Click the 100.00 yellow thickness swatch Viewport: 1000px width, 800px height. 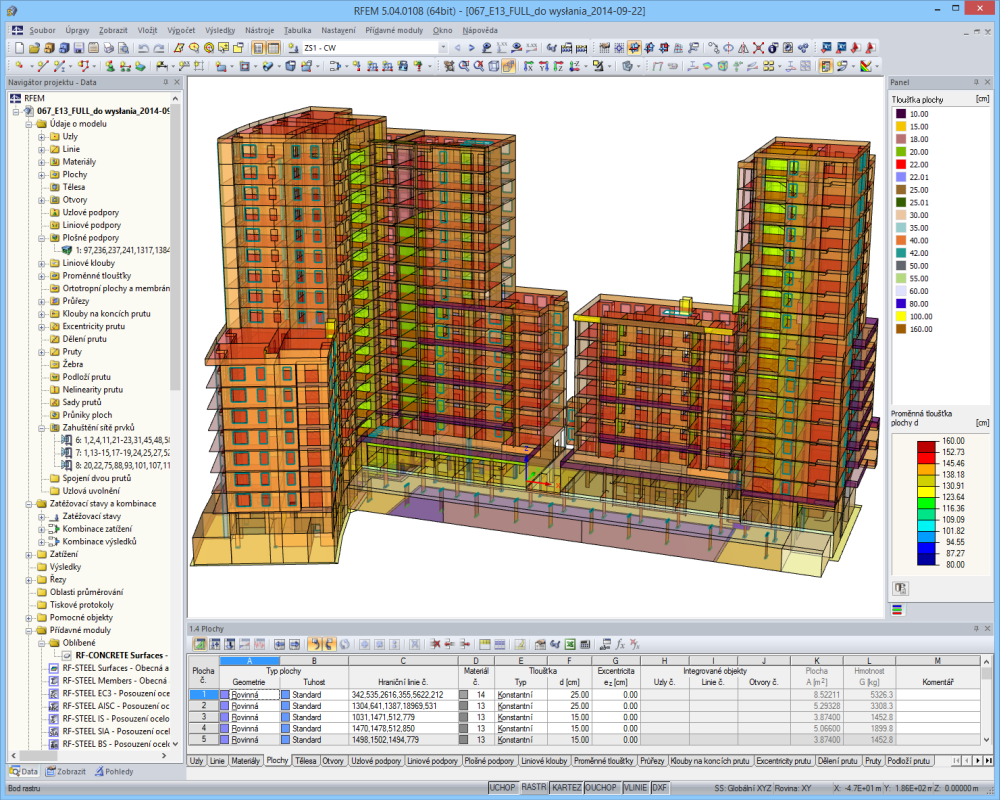pos(901,316)
